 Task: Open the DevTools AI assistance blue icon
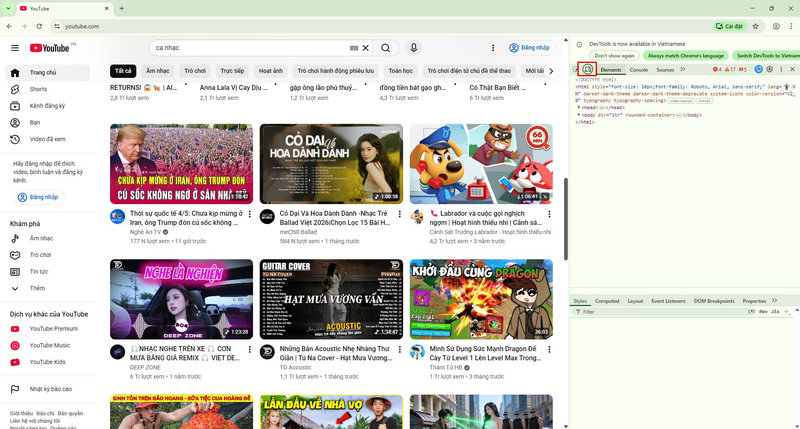(759, 69)
